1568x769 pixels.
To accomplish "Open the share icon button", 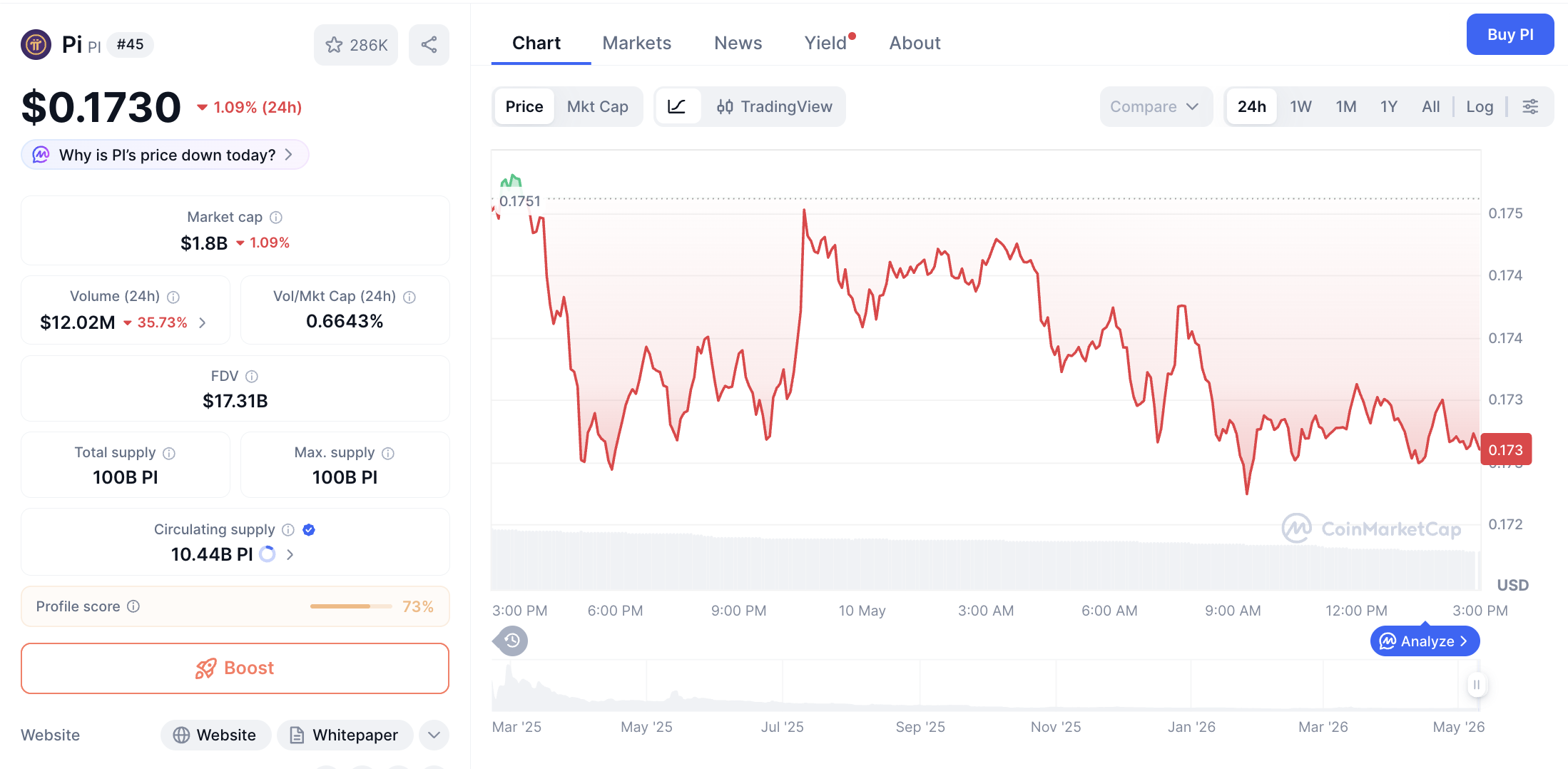I will [429, 45].
